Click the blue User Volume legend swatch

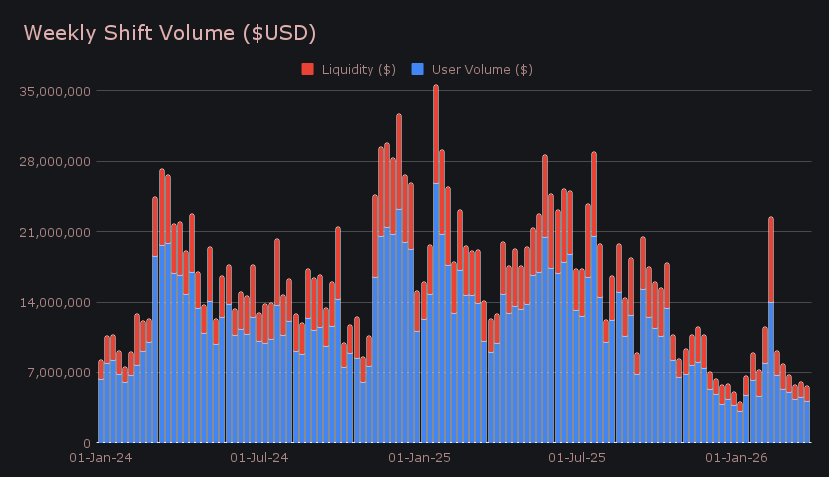pos(418,69)
